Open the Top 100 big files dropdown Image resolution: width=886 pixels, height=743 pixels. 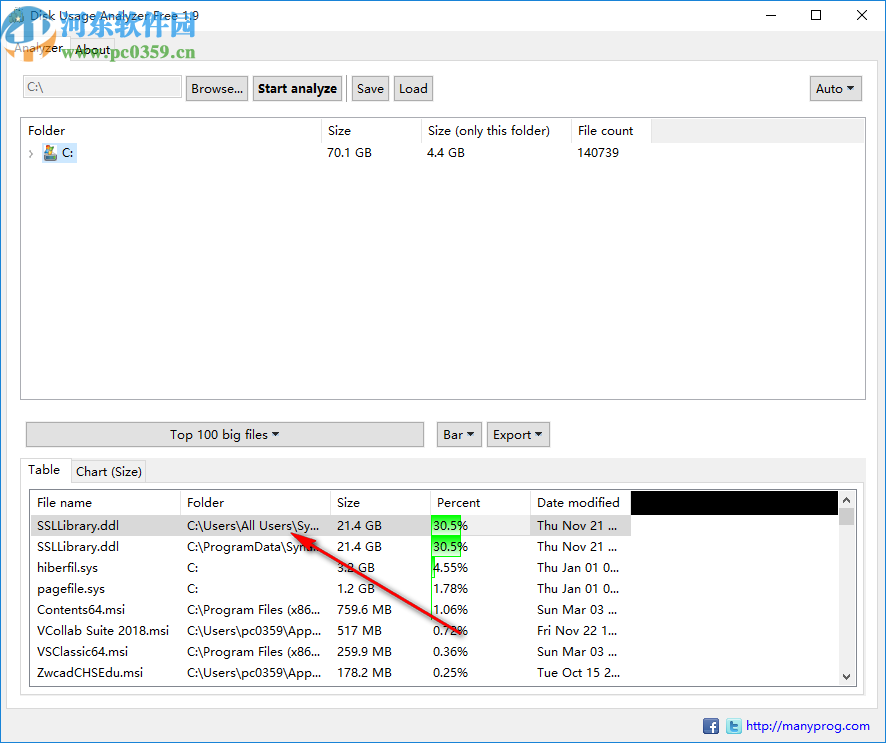[x=224, y=434]
